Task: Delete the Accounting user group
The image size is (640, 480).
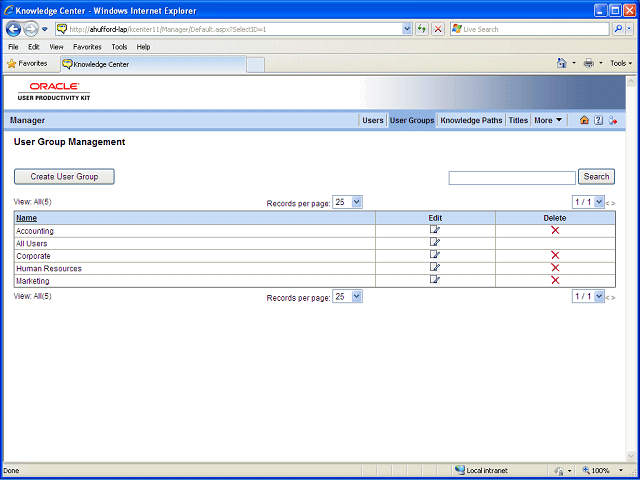Action: pos(555,231)
